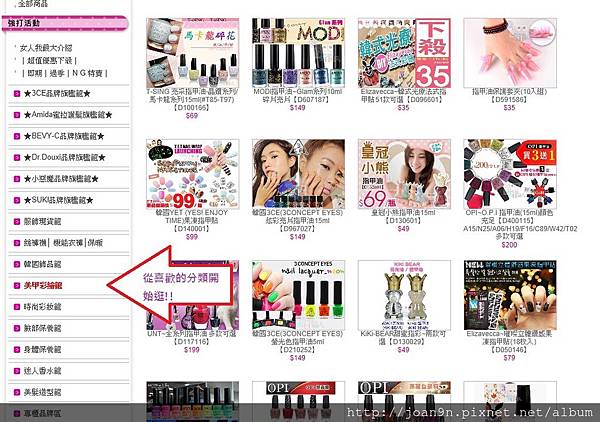Click the $79 price under Elizavecca D050146
Viewport: 600px width, 422px height.
509,358
